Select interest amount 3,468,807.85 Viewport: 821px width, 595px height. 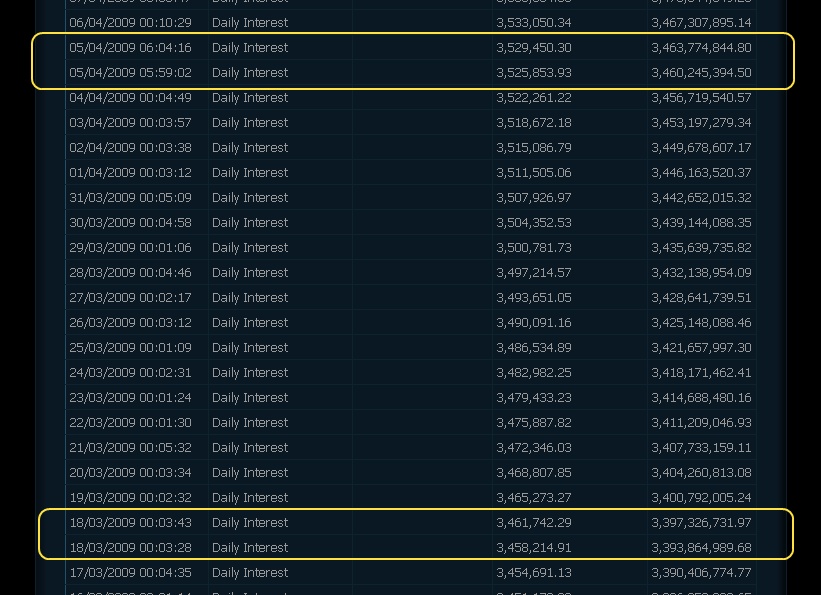point(534,473)
